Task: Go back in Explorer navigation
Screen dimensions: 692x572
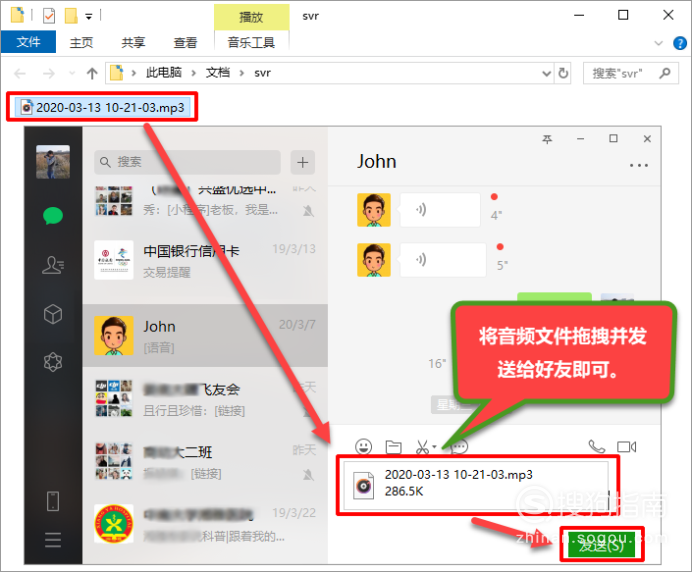Action: coord(20,73)
